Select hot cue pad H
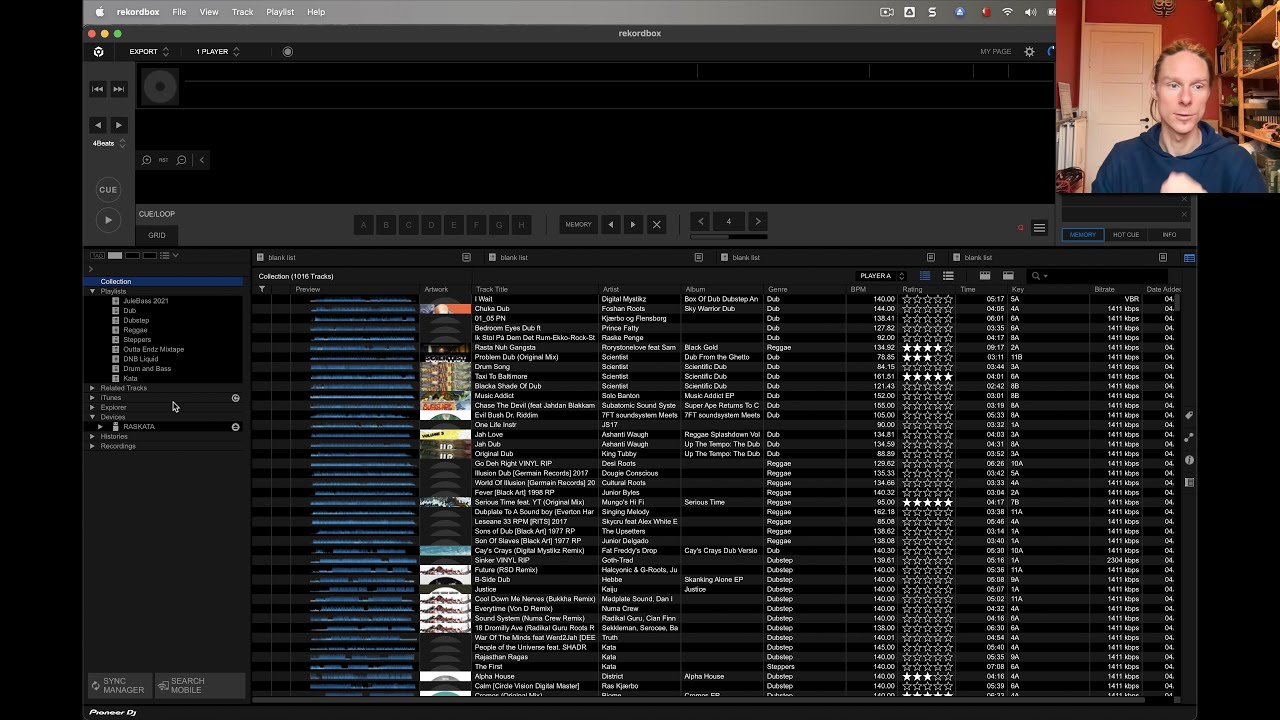Screen dimensions: 1280x720 pyautogui.click(x=521, y=225)
